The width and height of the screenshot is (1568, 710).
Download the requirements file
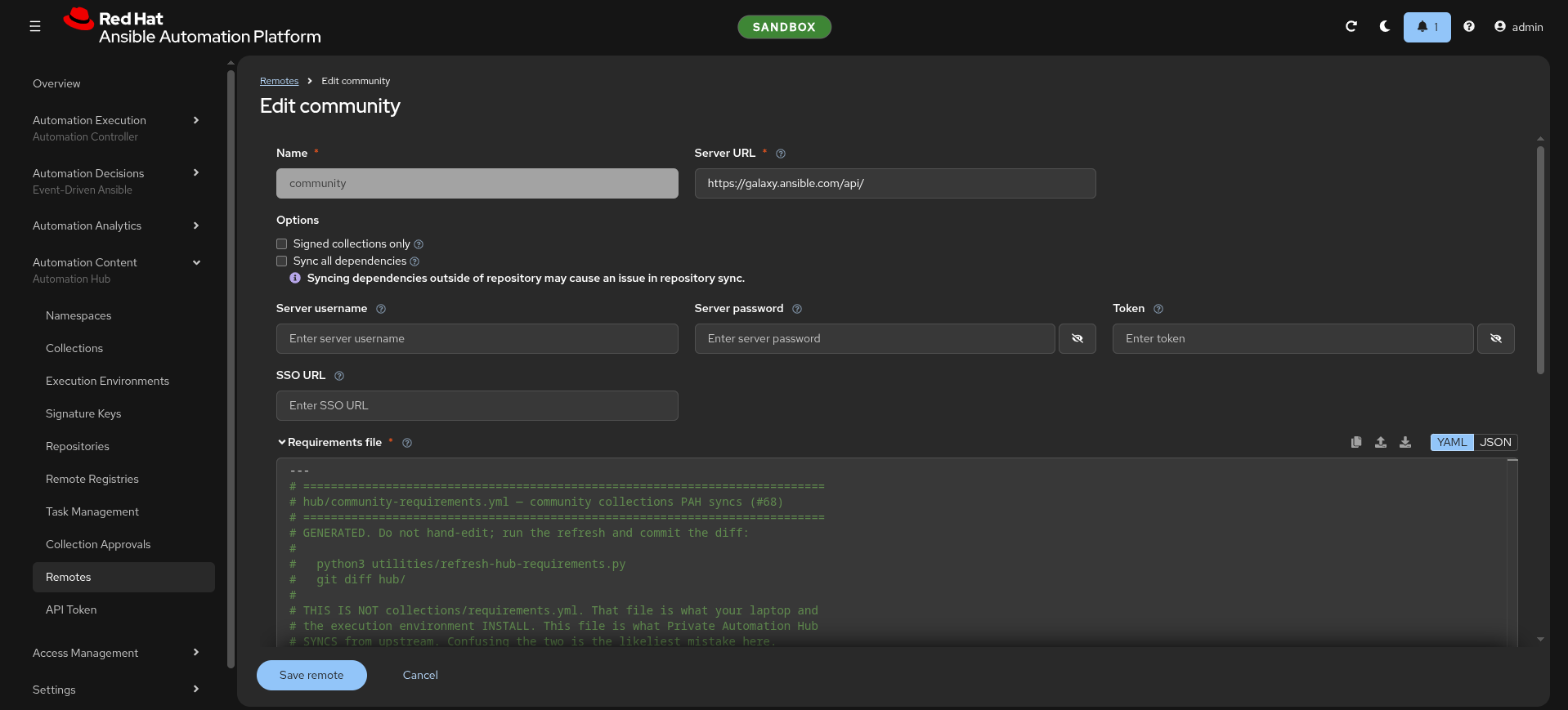point(1405,442)
